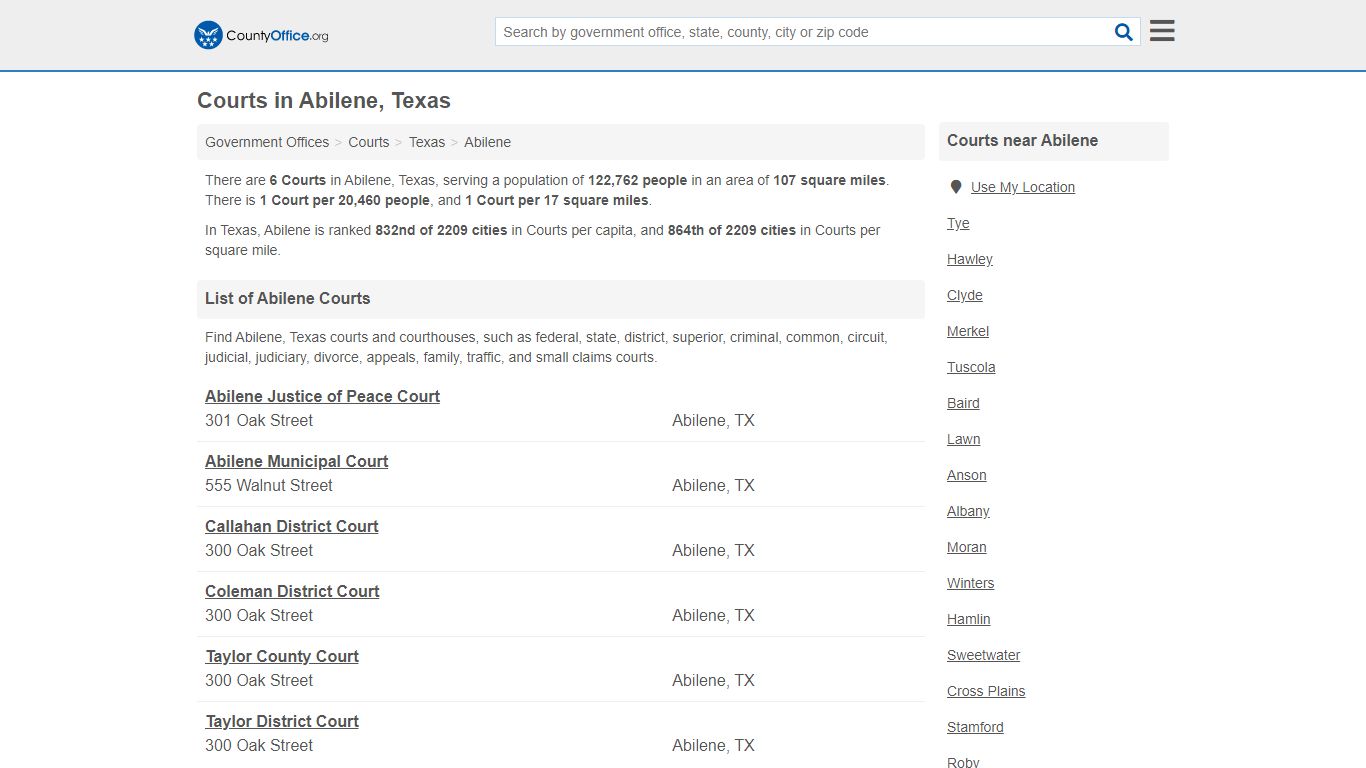Open courts near Albany

tap(968, 511)
